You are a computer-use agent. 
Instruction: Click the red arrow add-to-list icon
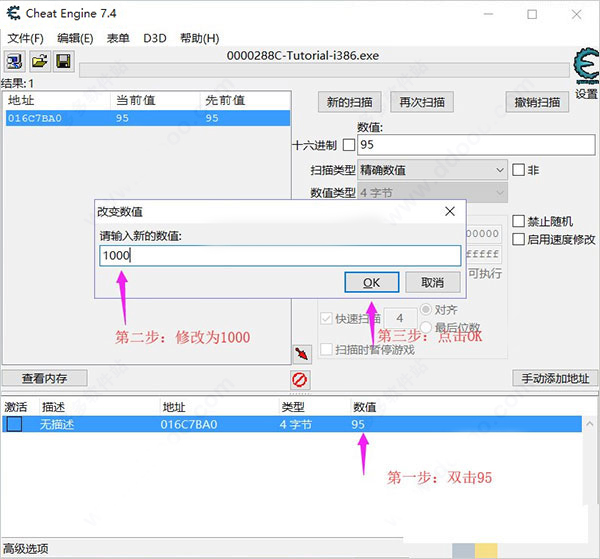[x=302, y=354]
